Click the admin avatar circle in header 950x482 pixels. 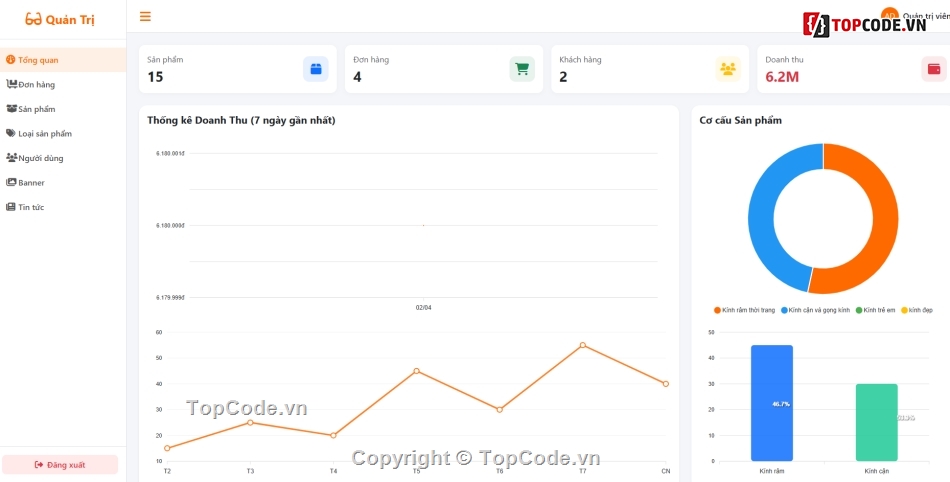(889, 16)
